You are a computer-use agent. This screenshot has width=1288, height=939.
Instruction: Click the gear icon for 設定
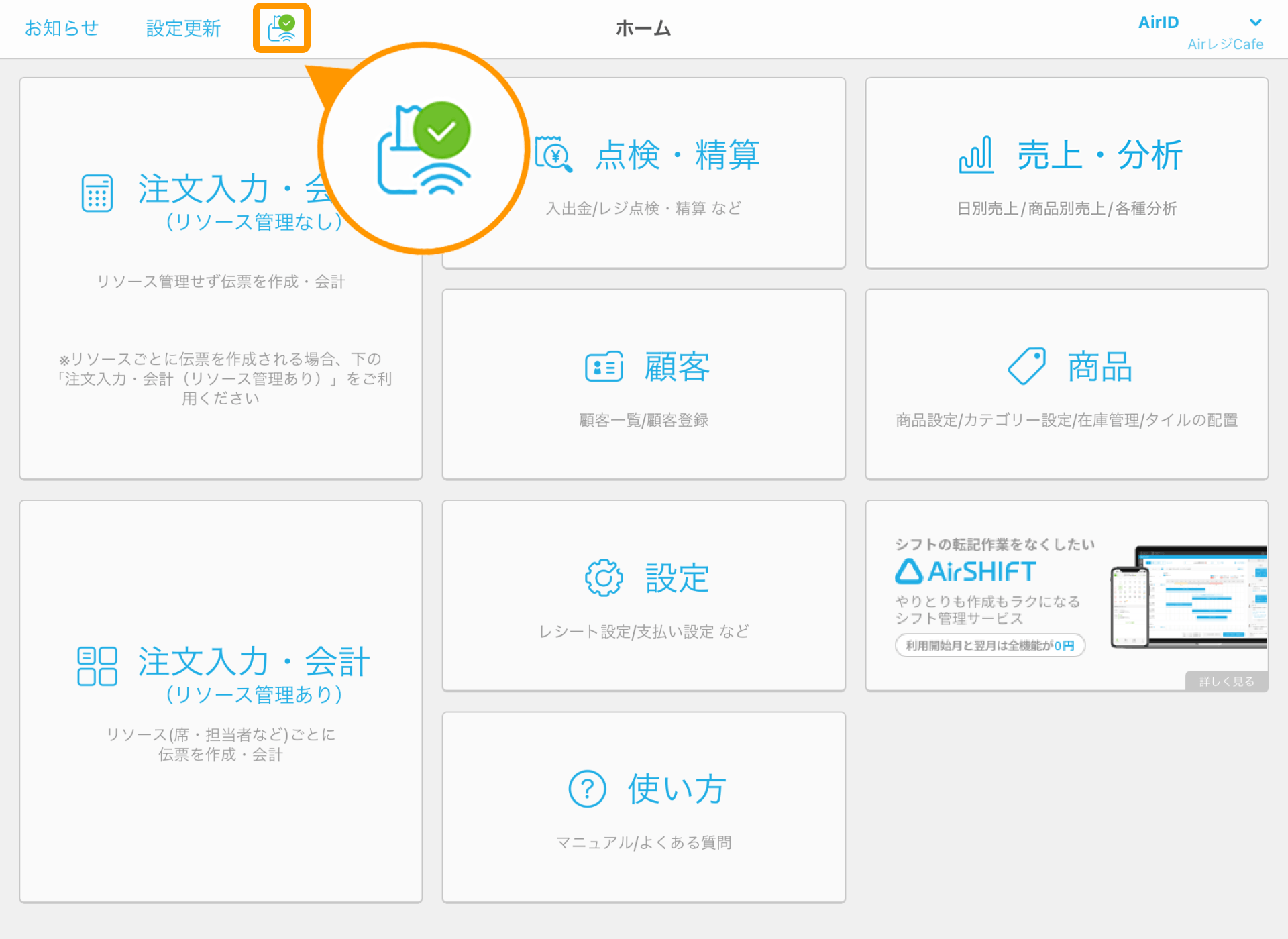pyautogui.click(x=604, y=577)
